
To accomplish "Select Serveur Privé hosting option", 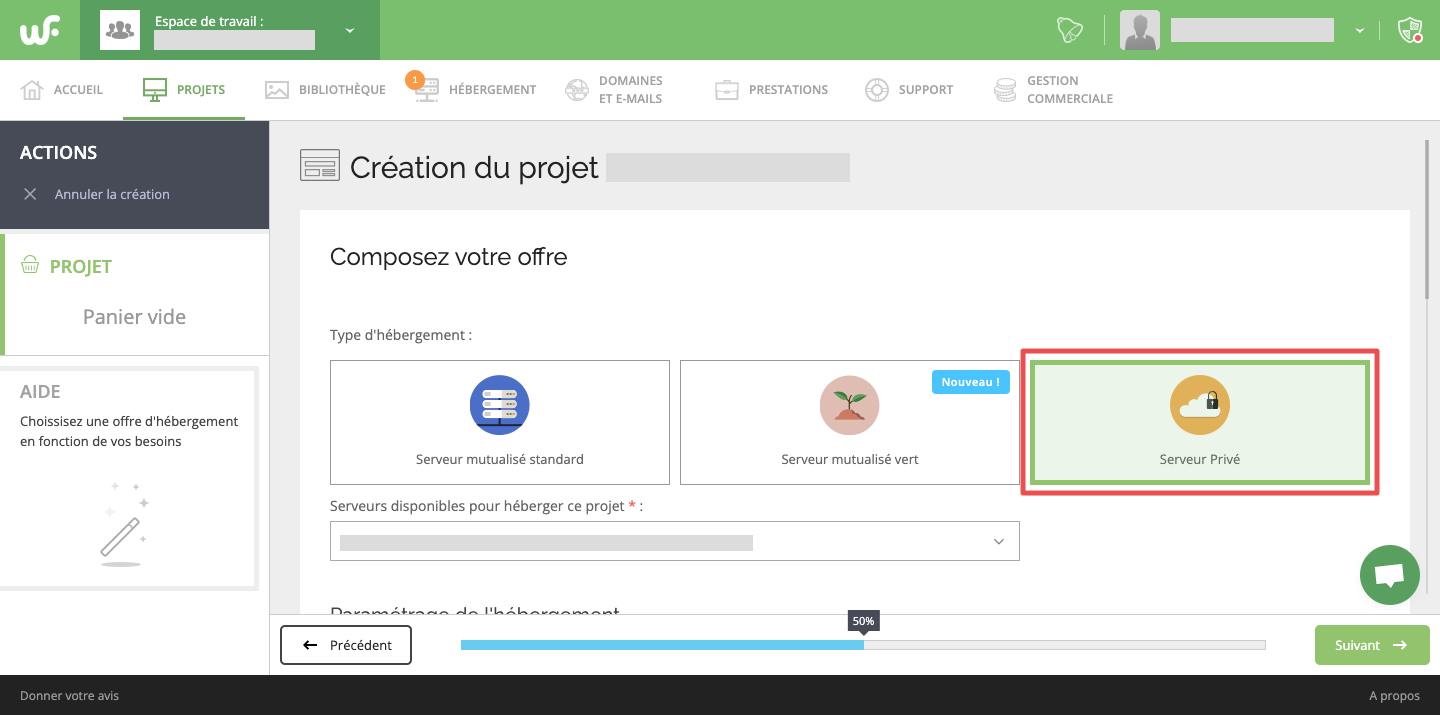I will point(1200,422).
